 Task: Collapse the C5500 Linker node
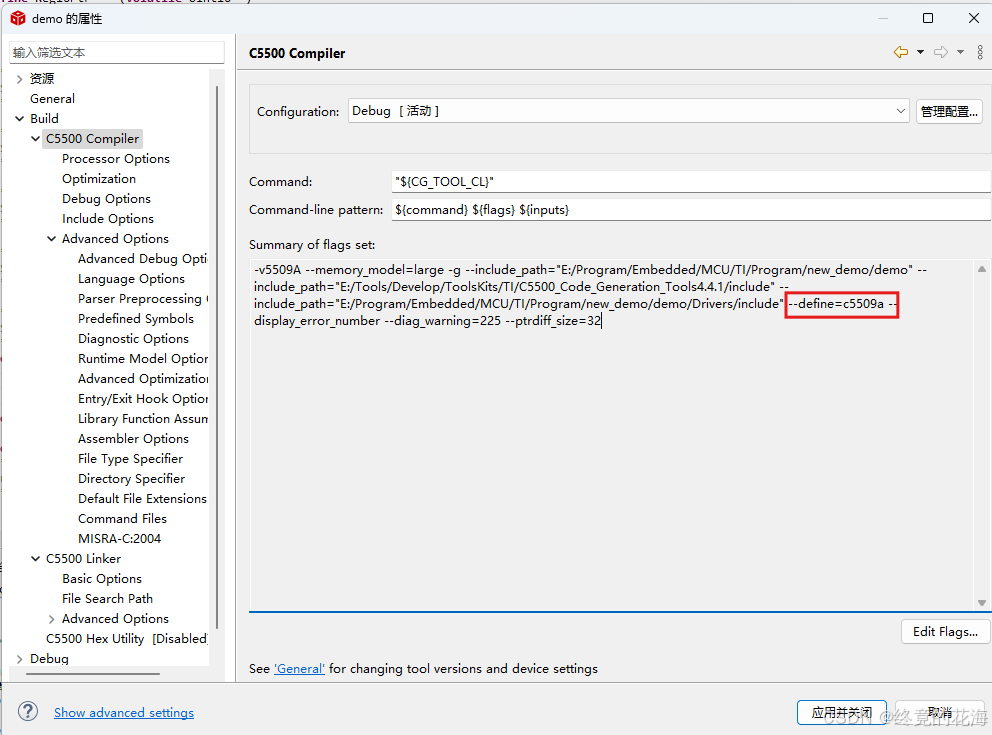(x=35, y=559)
